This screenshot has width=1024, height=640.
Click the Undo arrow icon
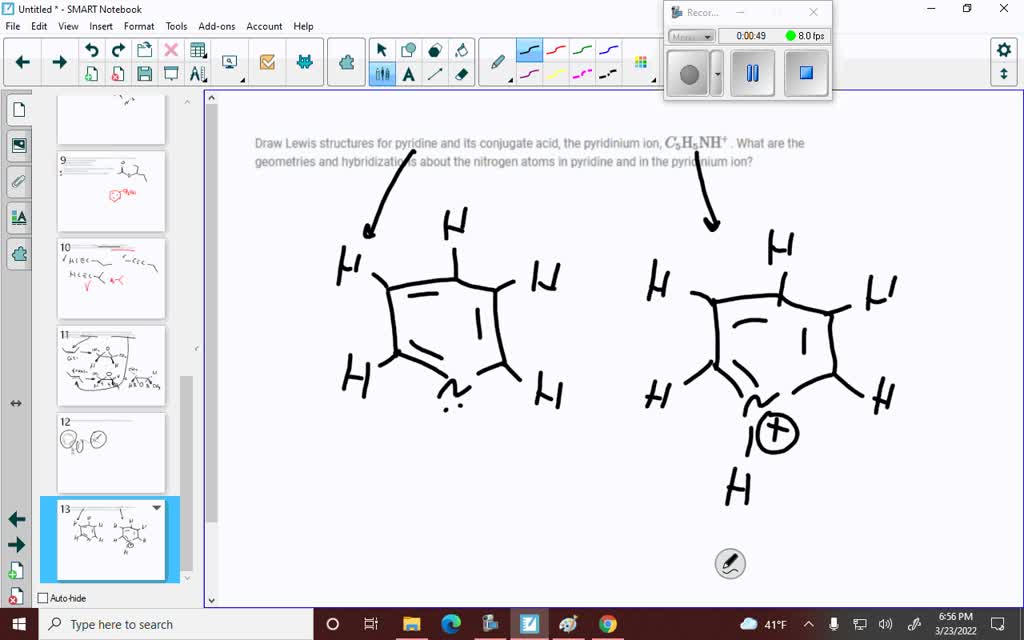(92, 50)
